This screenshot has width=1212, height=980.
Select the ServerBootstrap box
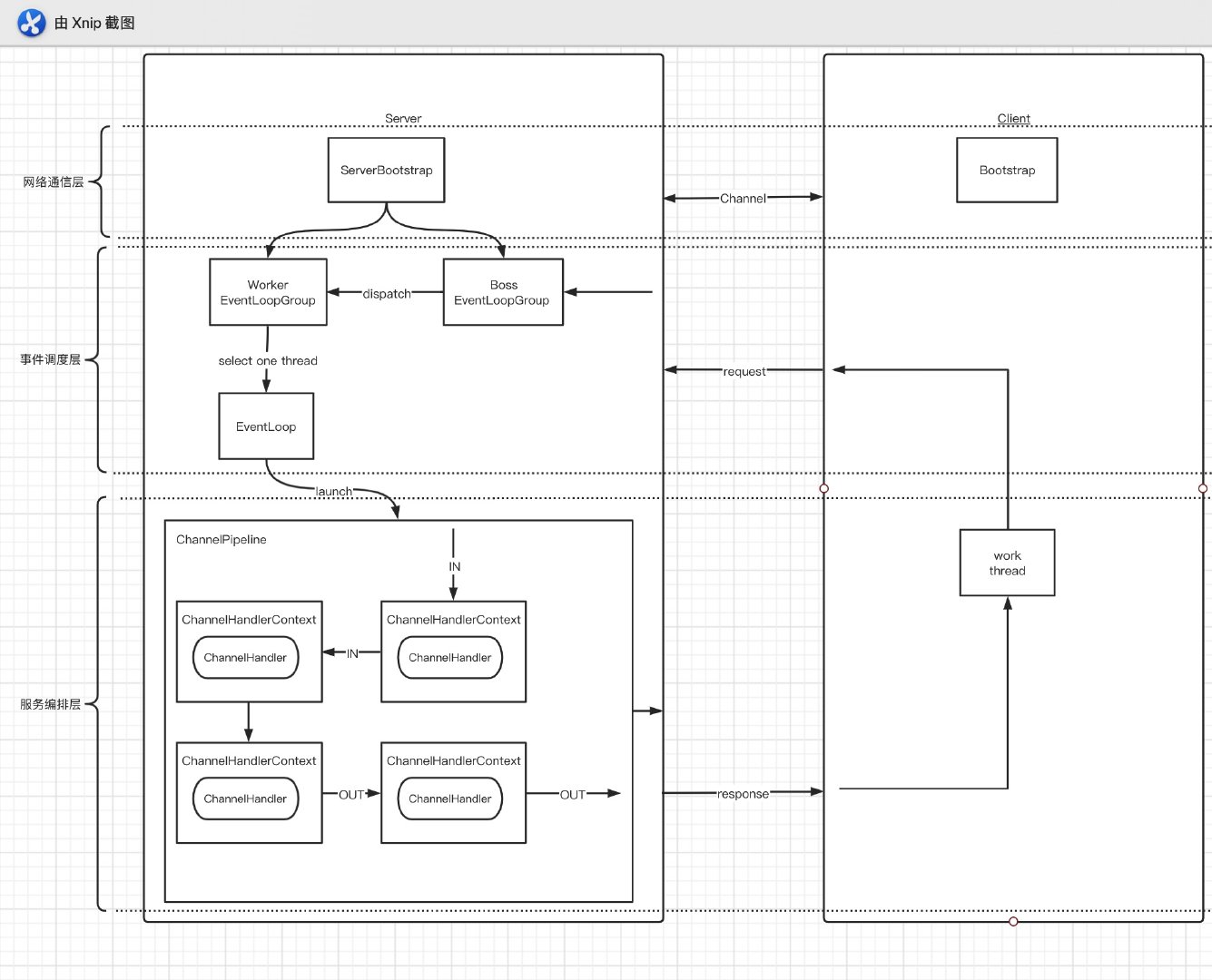tap(386, 170)
